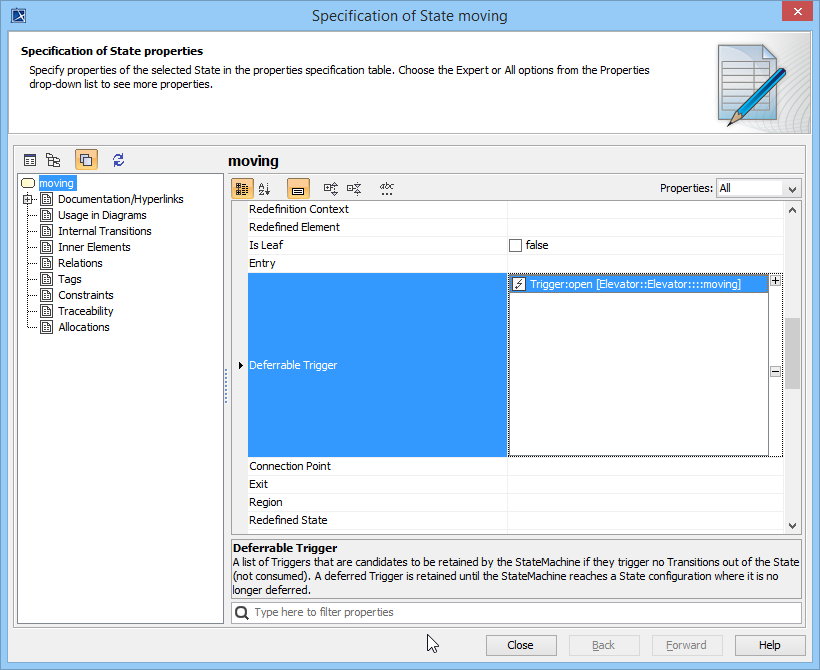
Task: Expand the Documentation/Hyperlinks tree node
Action: (x=28, y=199)
